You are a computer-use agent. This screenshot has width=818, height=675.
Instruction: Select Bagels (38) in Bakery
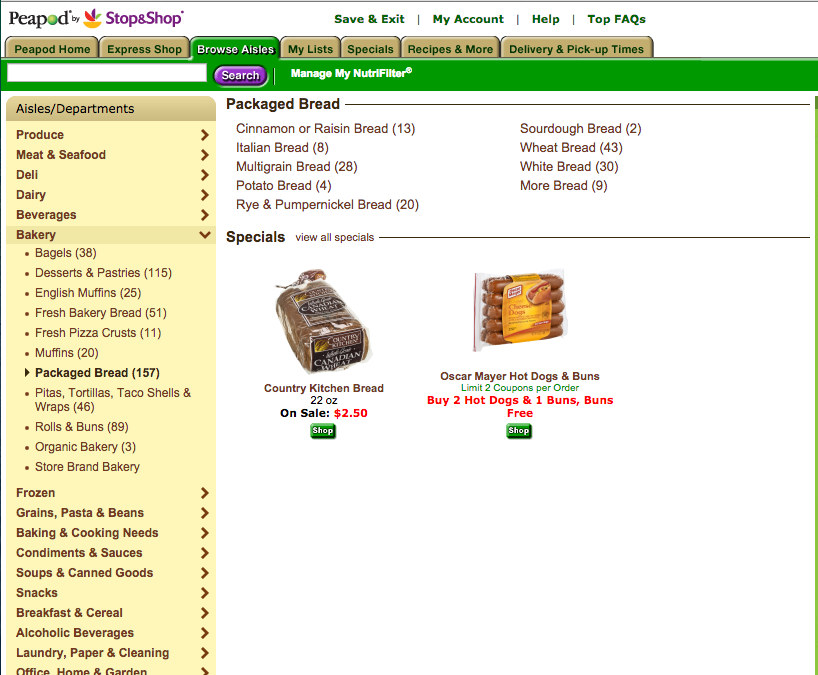(x=66, y=253)
